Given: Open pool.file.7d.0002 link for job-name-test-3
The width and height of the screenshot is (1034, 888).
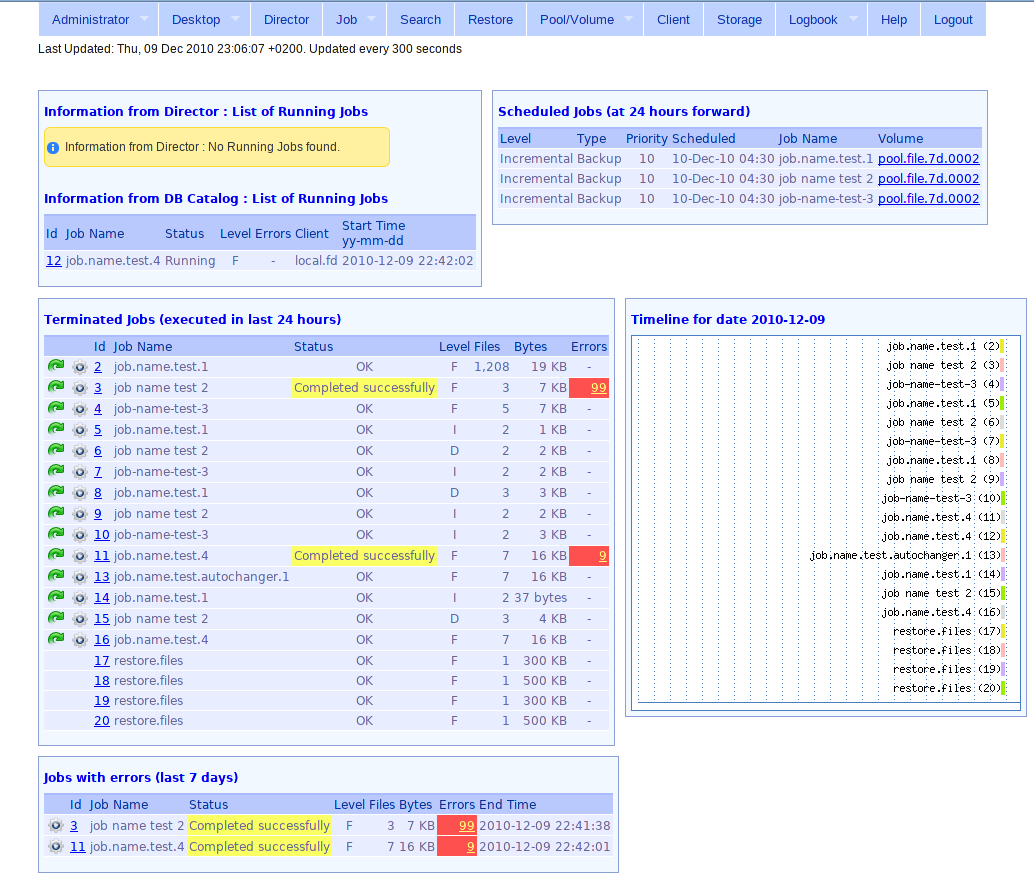Looking at the screenshot, I should pos(928,198).
